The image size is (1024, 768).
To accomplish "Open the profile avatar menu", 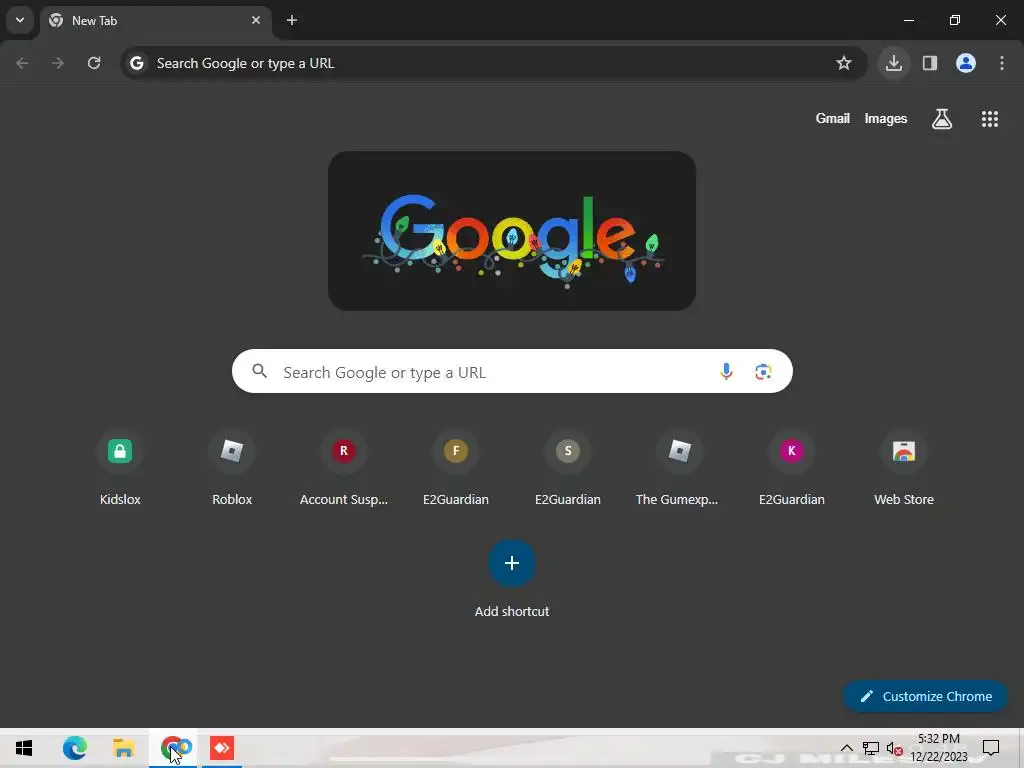I will coord(966,63).
